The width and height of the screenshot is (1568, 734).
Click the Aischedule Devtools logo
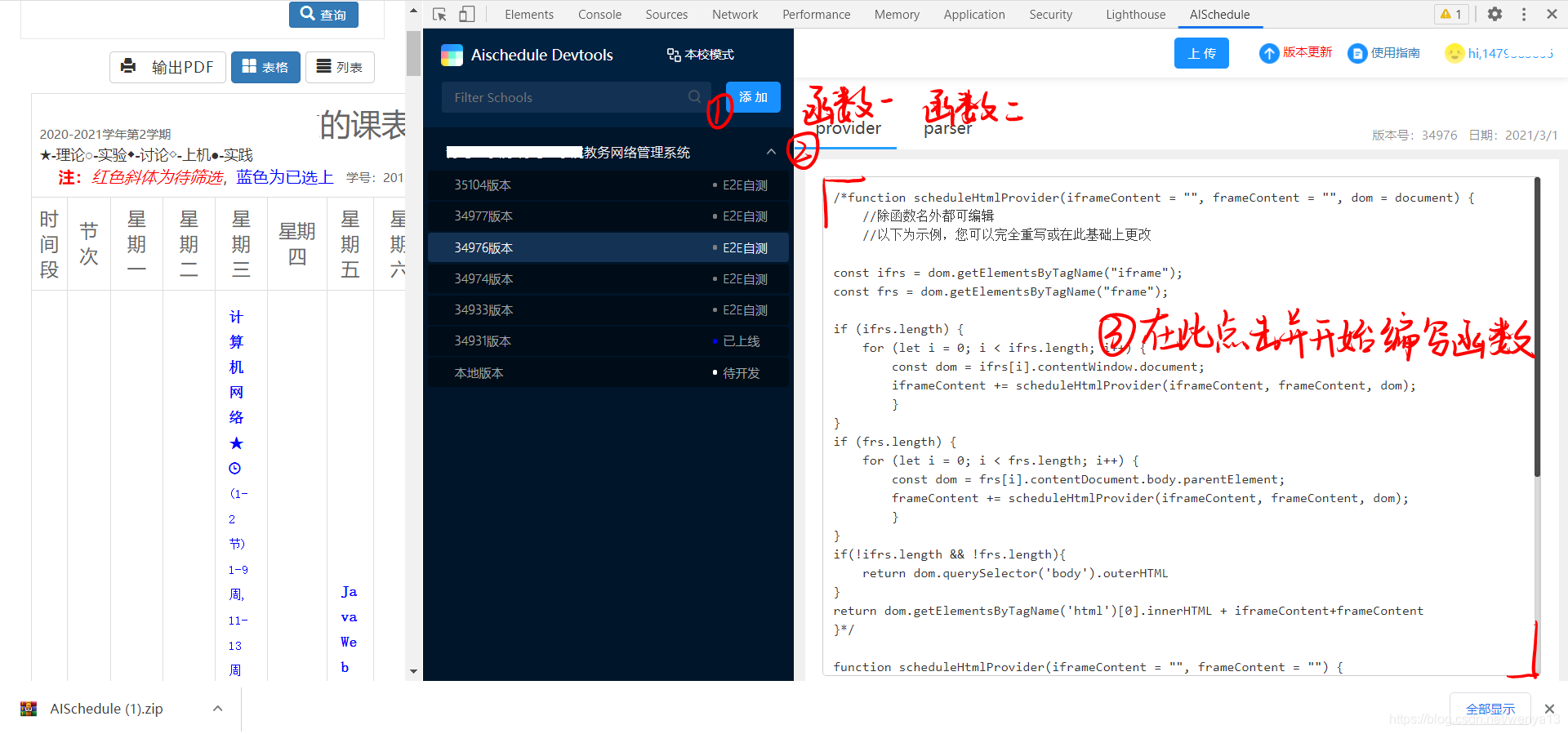452,55
